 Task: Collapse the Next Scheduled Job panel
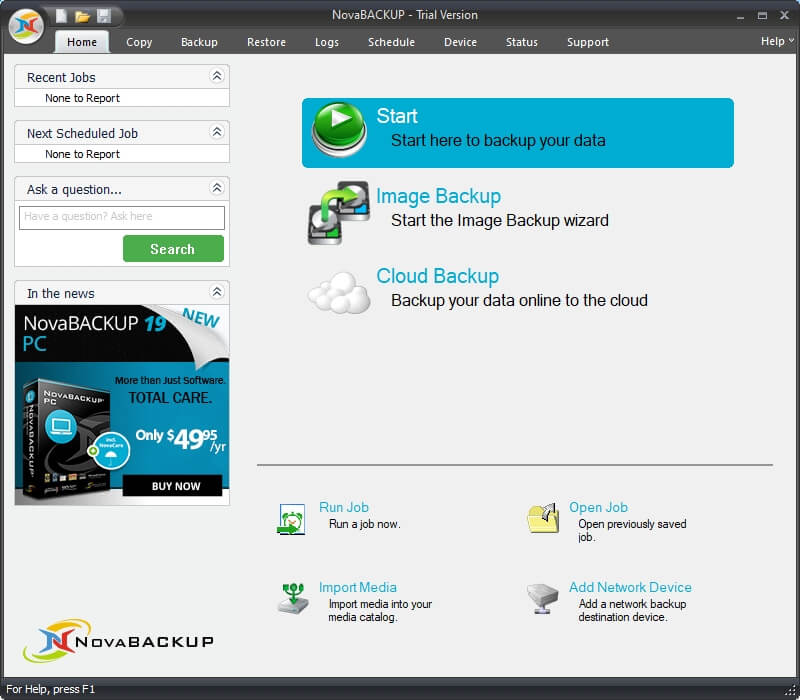tap(217, 132)
